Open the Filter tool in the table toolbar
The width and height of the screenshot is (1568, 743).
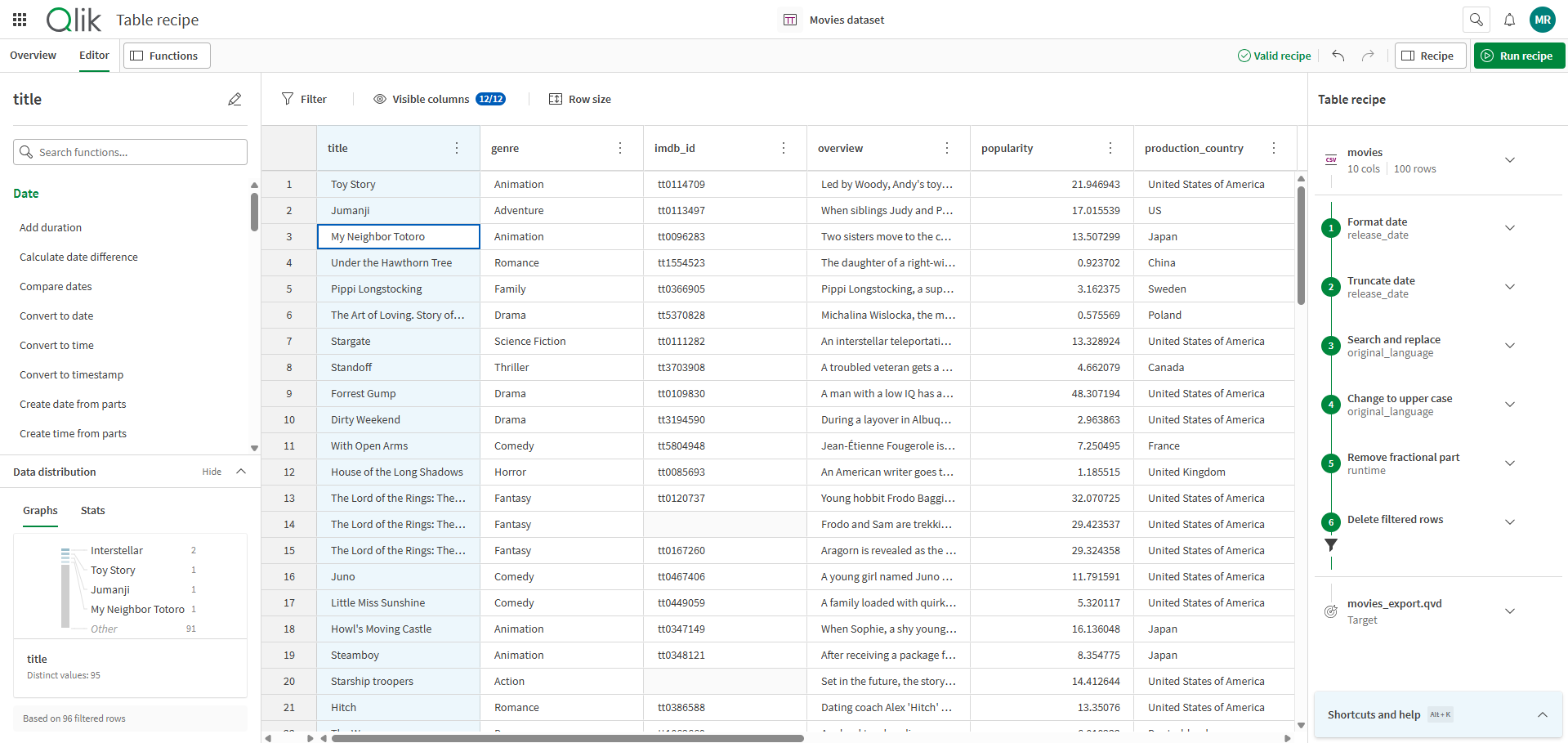[304, 99]
